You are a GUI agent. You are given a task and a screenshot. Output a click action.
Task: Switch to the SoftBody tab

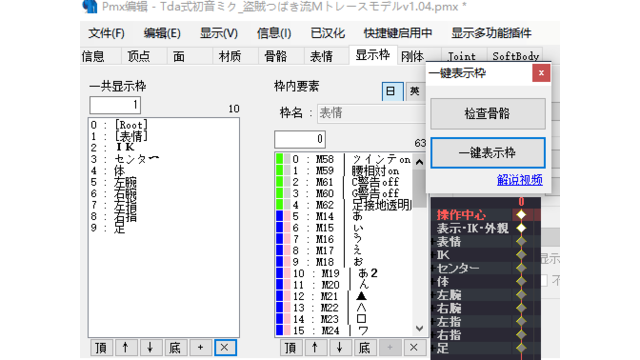(x=516, y=56)
